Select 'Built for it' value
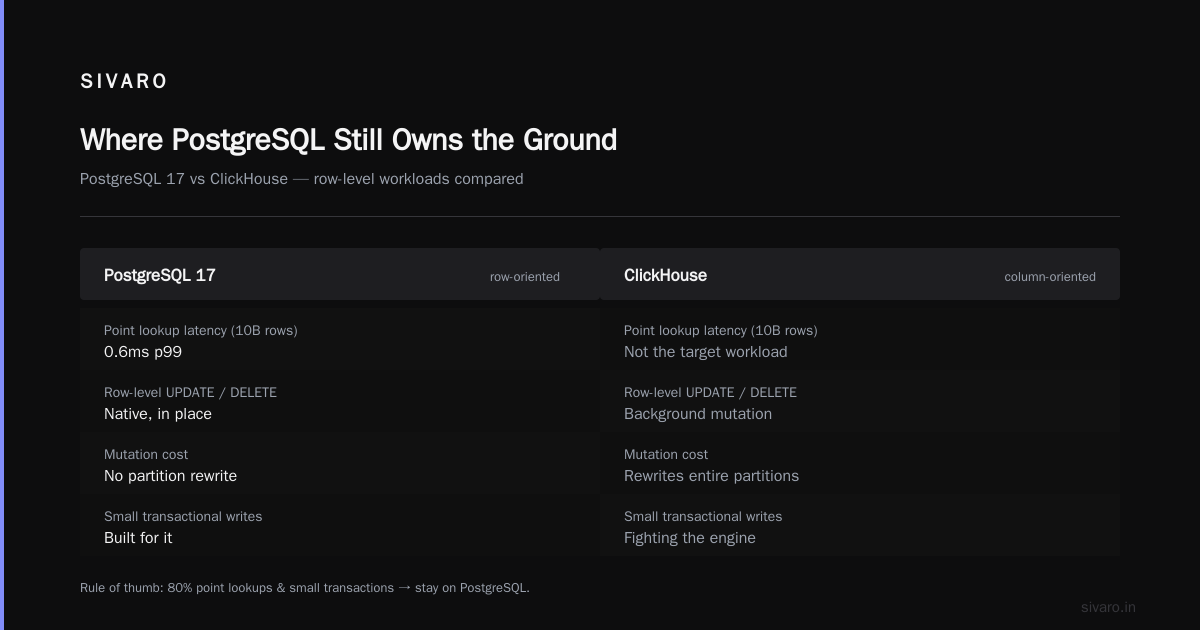This screenshot has width=1200, height=630. [138, 538]
